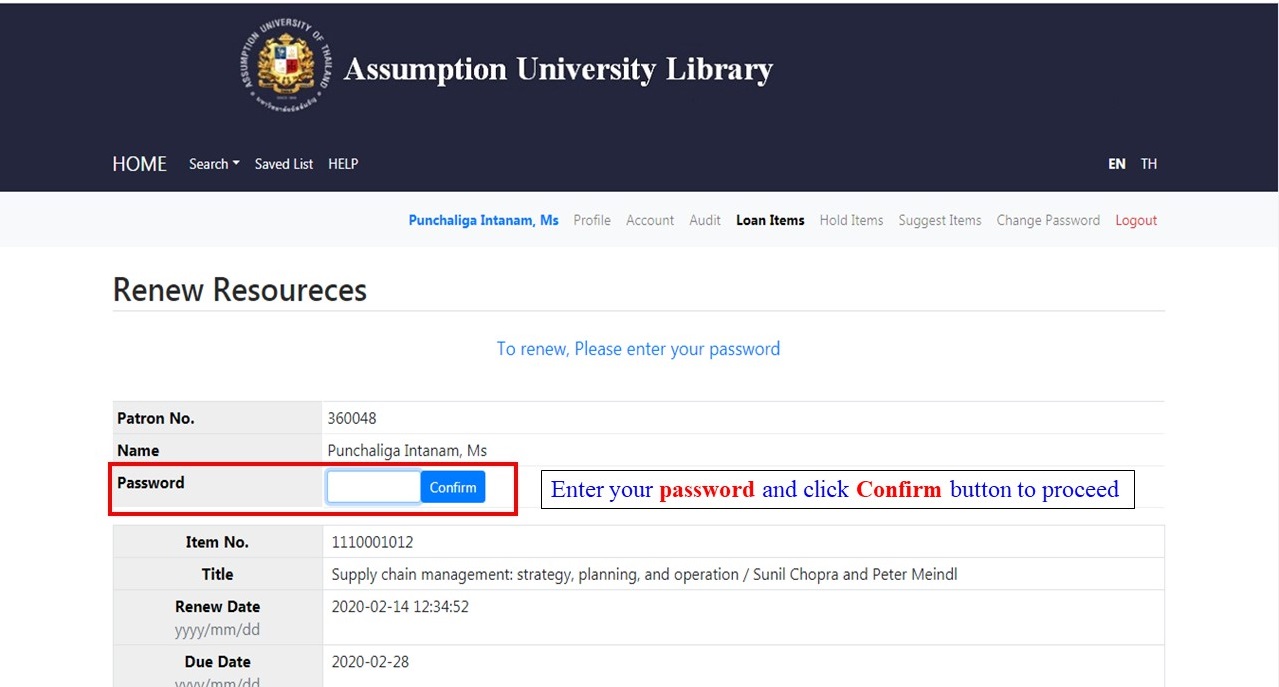The height and width of the screenshot is (687, 1279).
Task: Click the Assumption University Library title
Action: click(x=558, y=69)
